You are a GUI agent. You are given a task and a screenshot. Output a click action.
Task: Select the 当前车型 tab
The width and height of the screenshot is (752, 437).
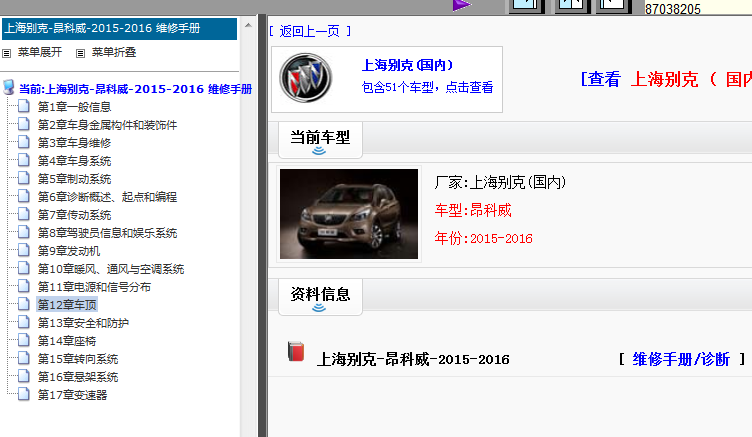coord(320,140)
